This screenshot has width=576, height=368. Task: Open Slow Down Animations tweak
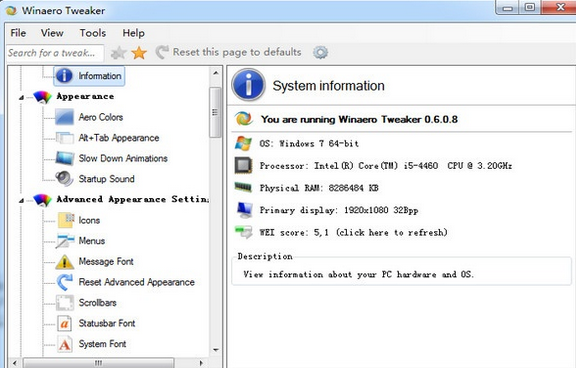pos(123,158)
